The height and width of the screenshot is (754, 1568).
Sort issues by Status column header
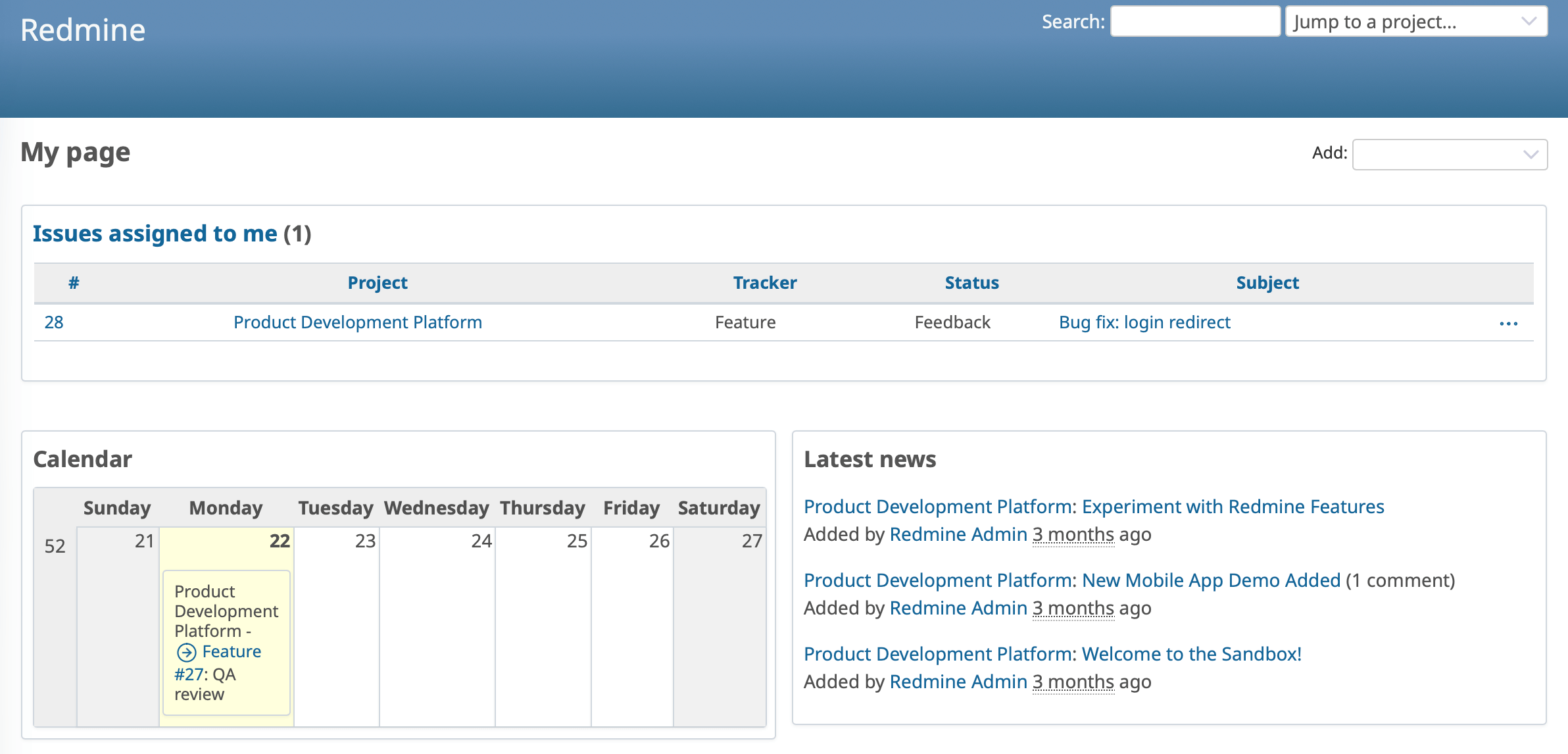coord(971,283)
